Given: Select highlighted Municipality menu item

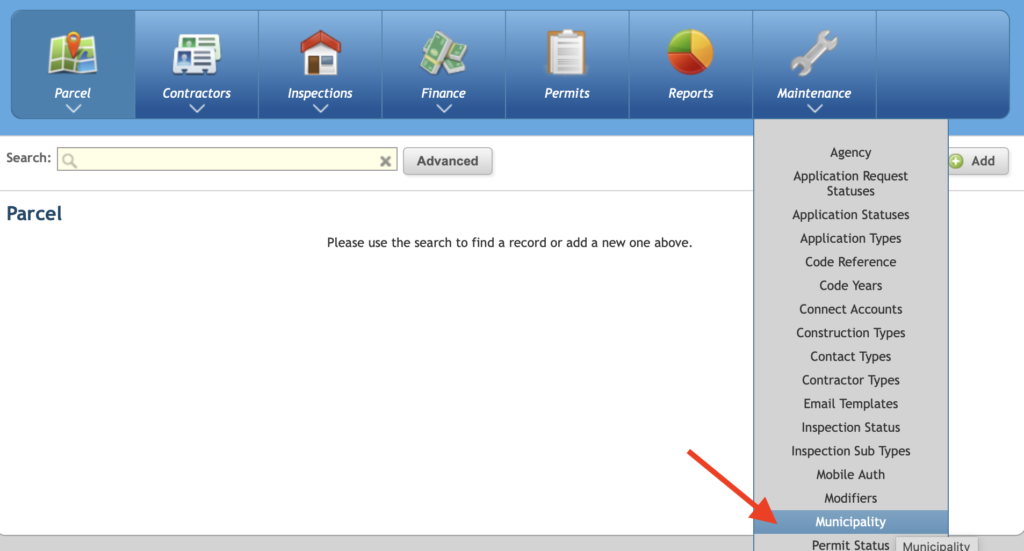Looking at the screenshot, I should (850, 522).
